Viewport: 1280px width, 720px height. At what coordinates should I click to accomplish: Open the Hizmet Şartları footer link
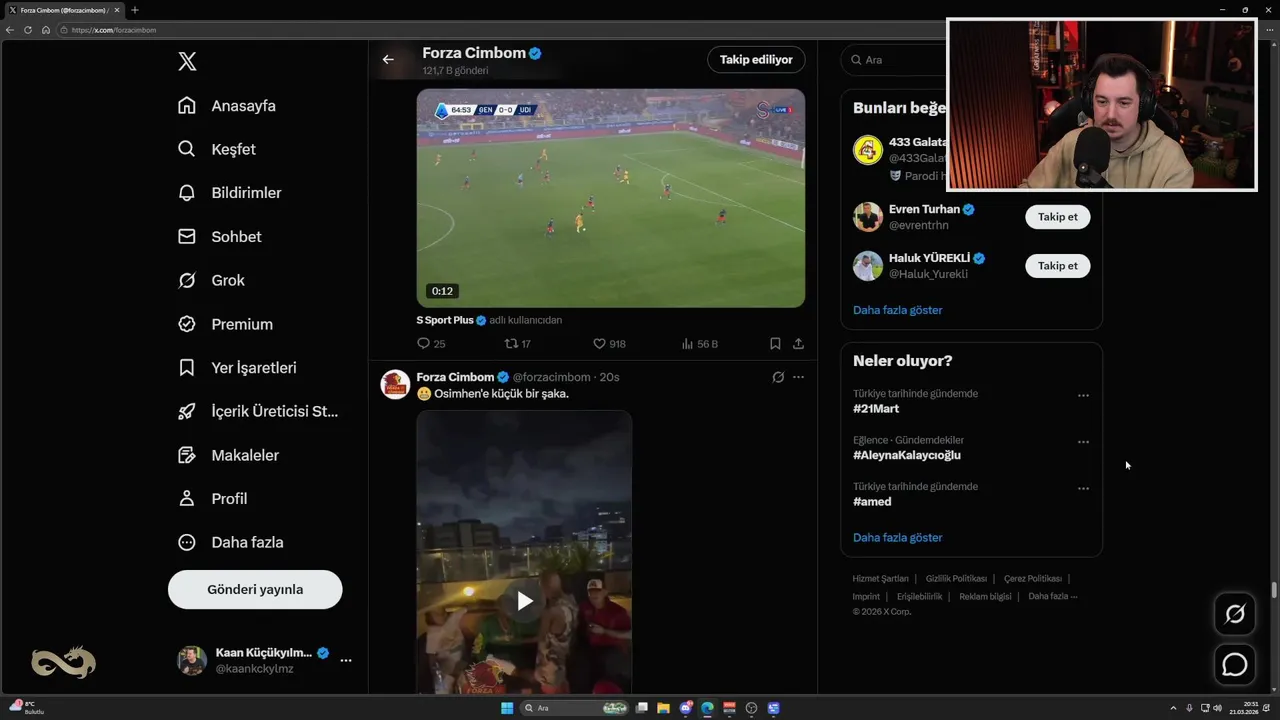[880, 579]
